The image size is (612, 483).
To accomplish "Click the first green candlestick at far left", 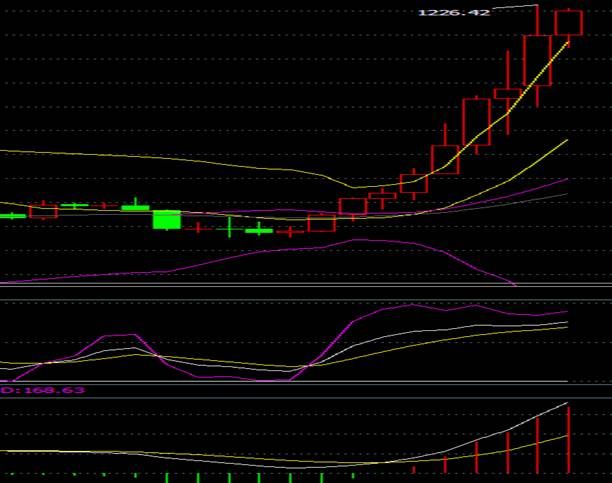I will (x=12, y=215).
